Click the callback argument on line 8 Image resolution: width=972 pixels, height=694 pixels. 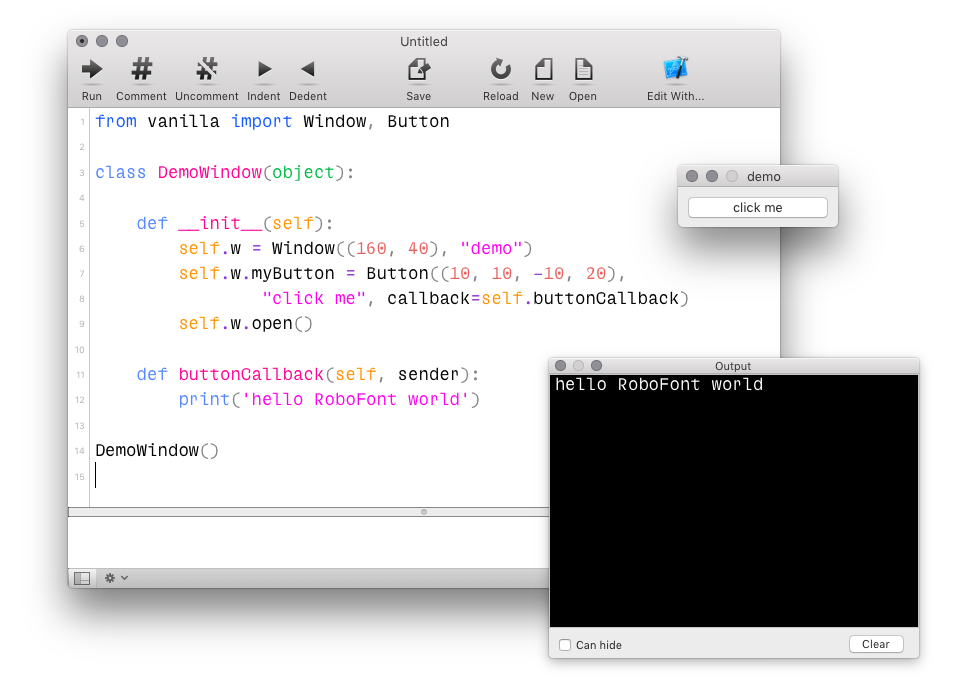tap(428, 299)
